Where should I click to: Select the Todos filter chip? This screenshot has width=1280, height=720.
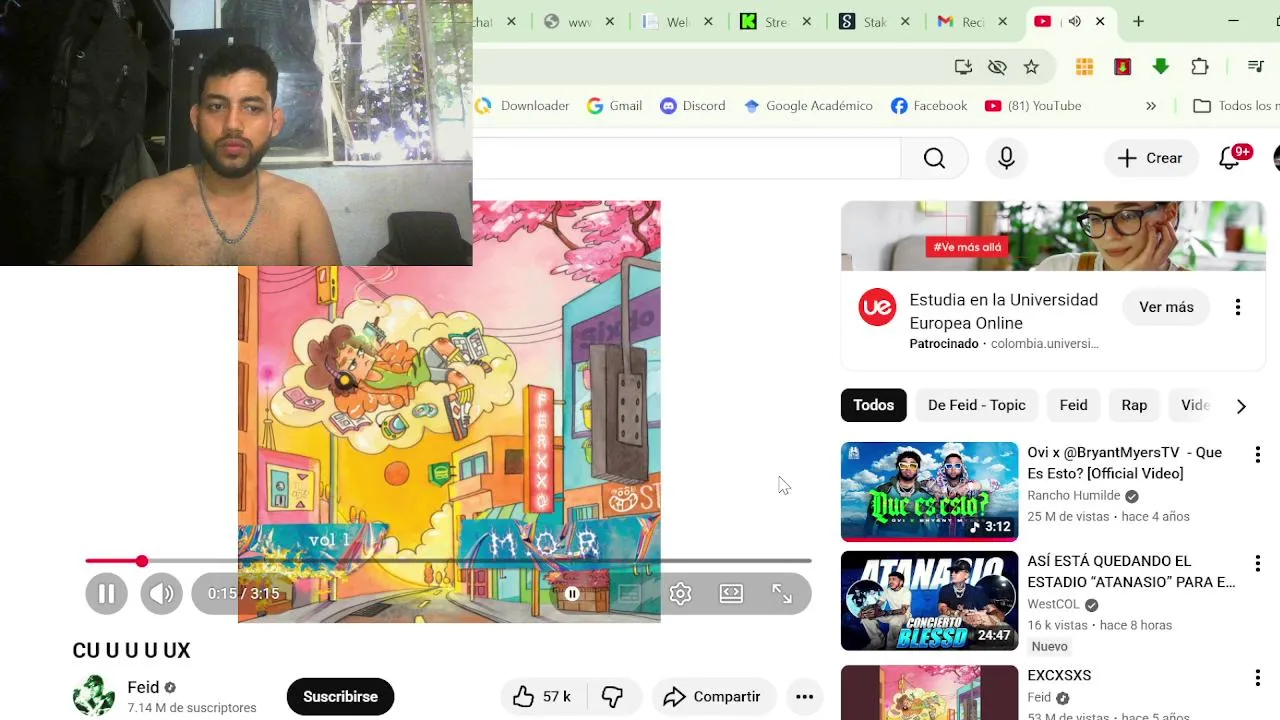click(x=873, y=405)
